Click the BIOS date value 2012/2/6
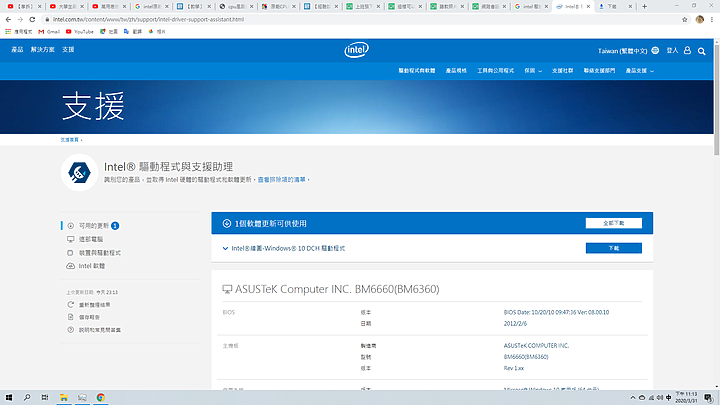This screenshot has width=720, height=405. coord(515,323)
